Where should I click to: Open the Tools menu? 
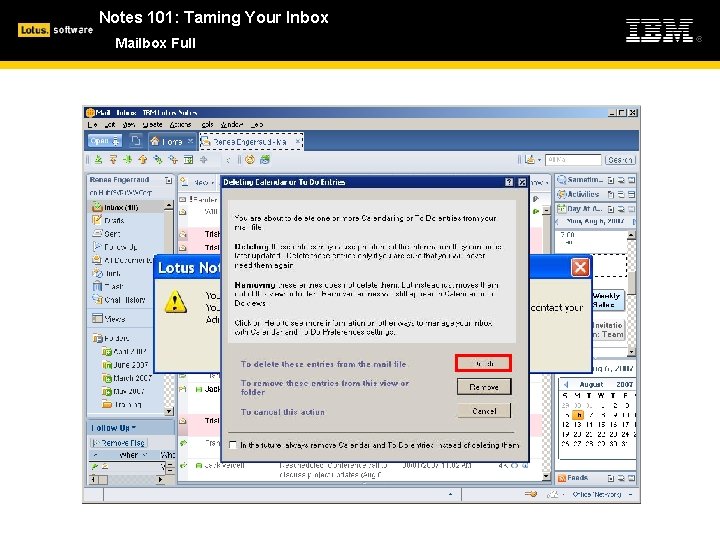tap(208, 124)
